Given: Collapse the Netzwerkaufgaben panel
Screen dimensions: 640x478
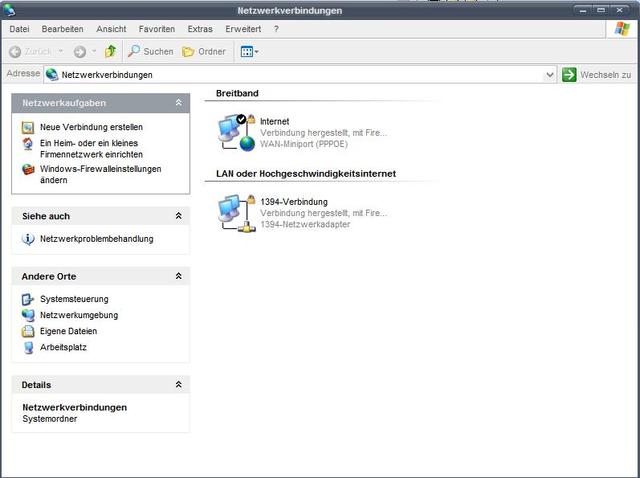Looking at the screenshot, I should (x=179, y=102).
